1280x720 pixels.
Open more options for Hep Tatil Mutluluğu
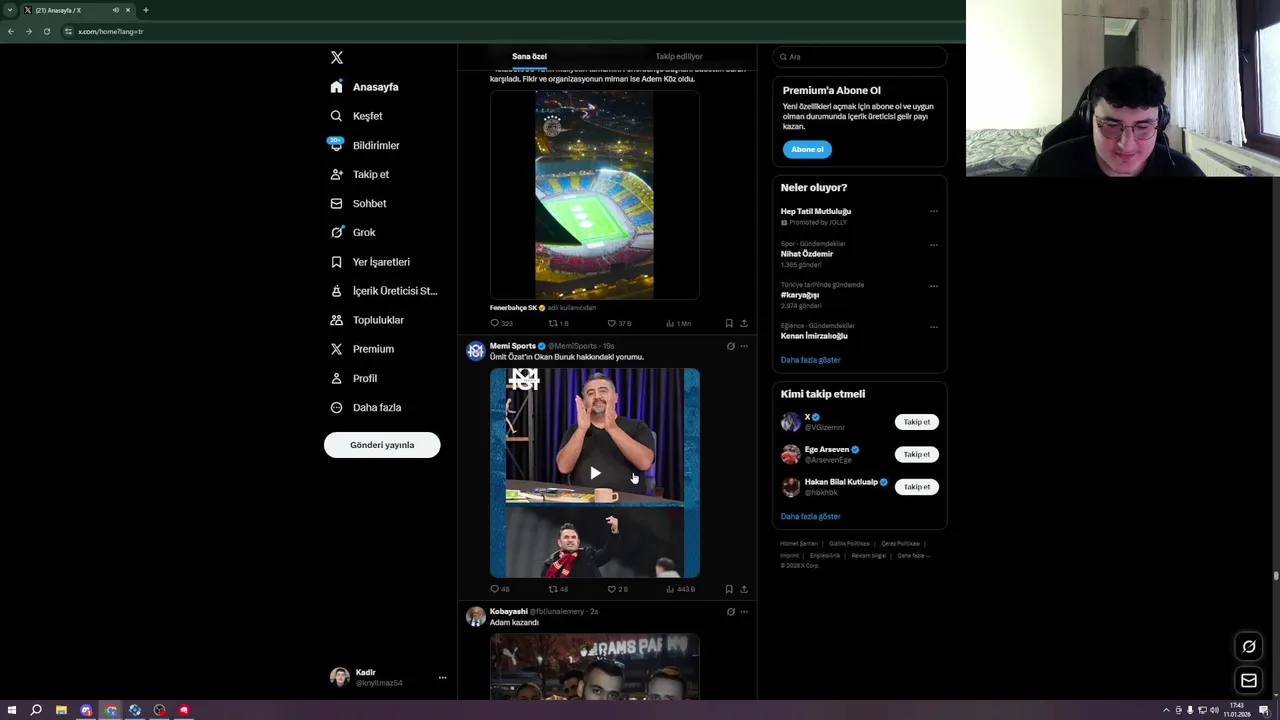coord(934,211)
